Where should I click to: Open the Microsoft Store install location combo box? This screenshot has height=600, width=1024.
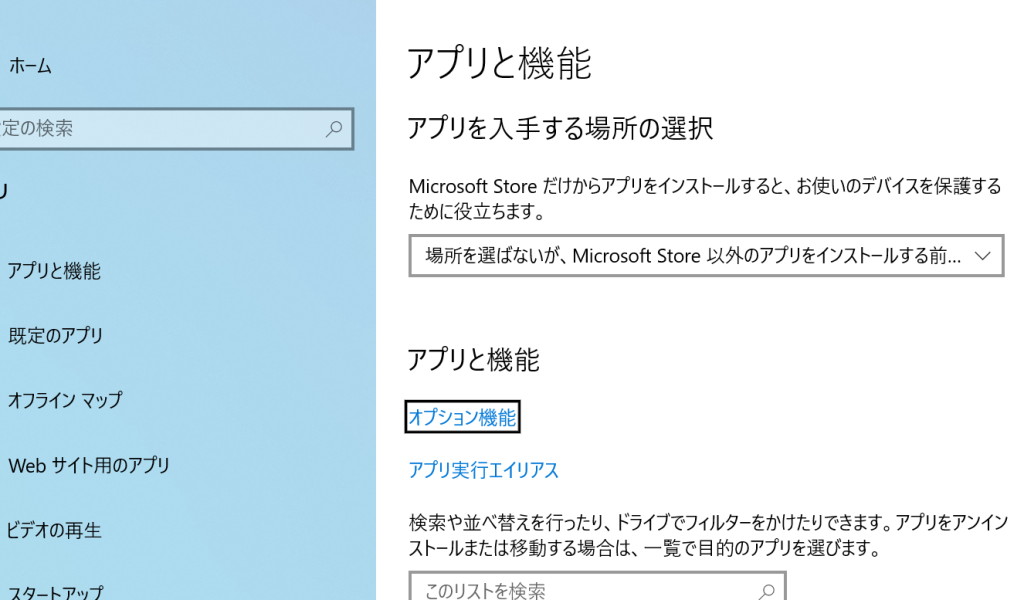click(x=692, y=256)
